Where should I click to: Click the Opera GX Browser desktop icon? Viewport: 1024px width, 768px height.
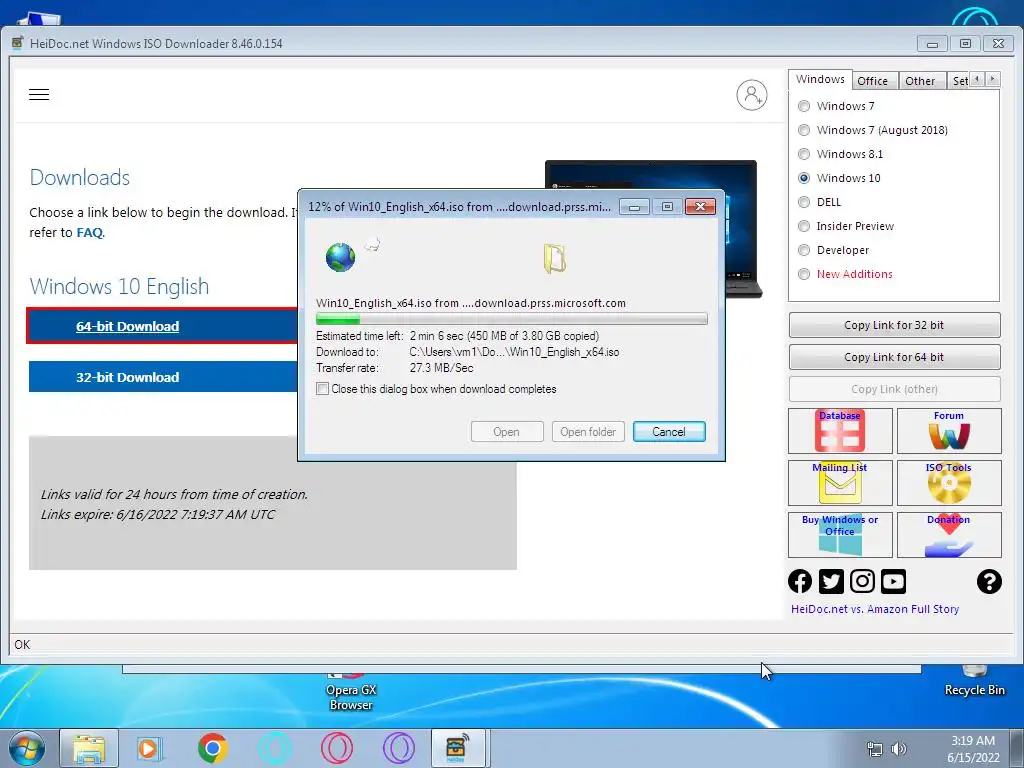(x=351, y=691)
